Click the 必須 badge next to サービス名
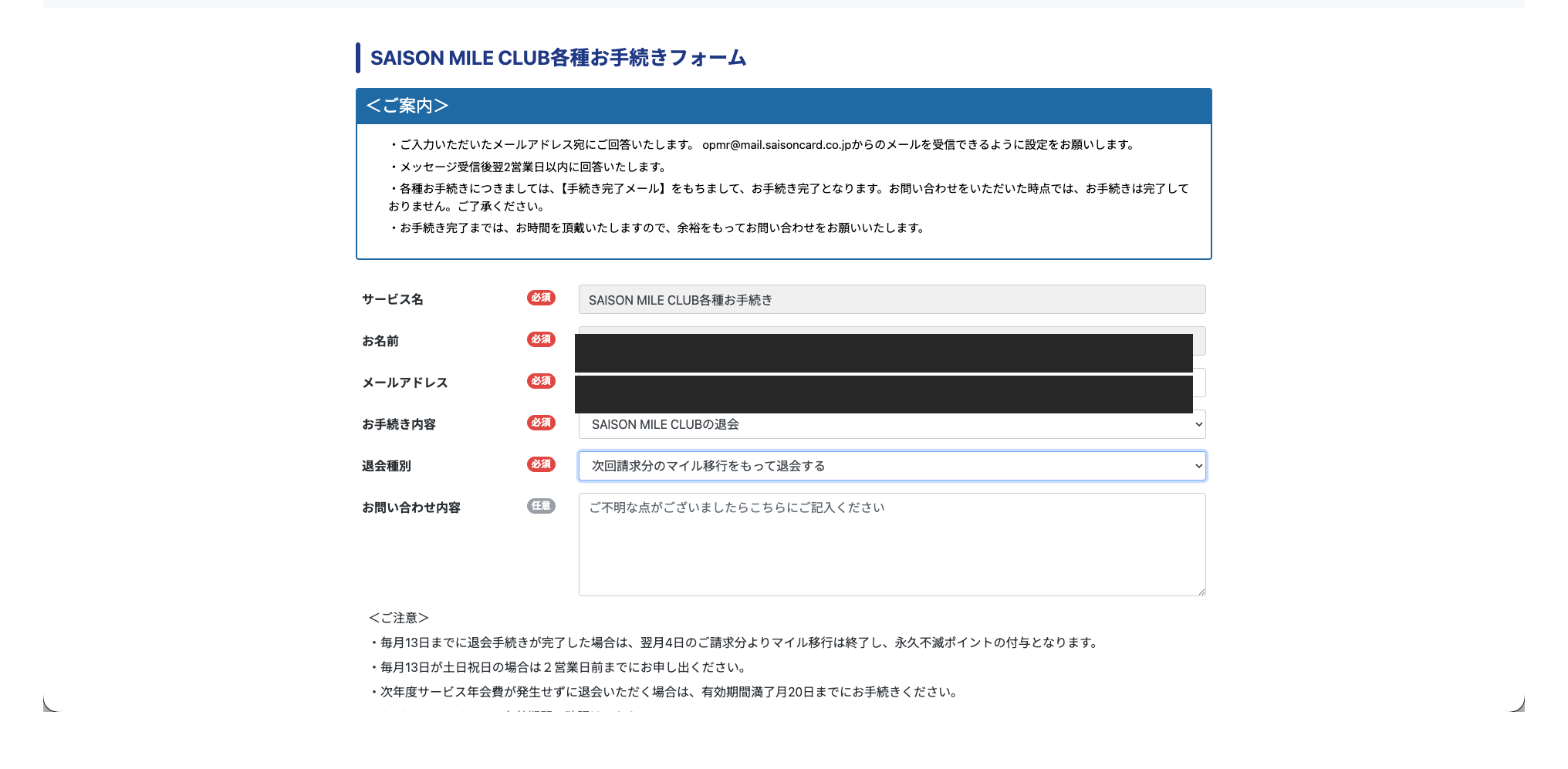Screen dimensions: 1568x769 point(541,298)
